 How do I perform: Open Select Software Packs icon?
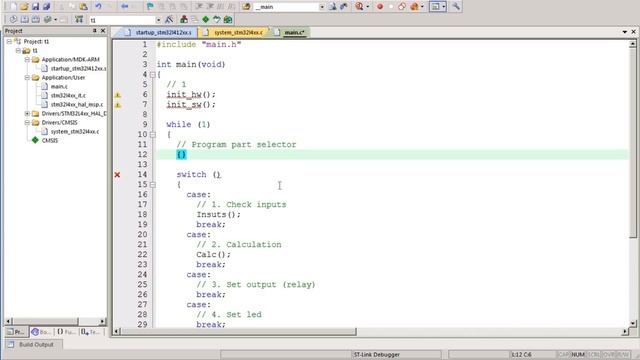(x=217, y=20)
